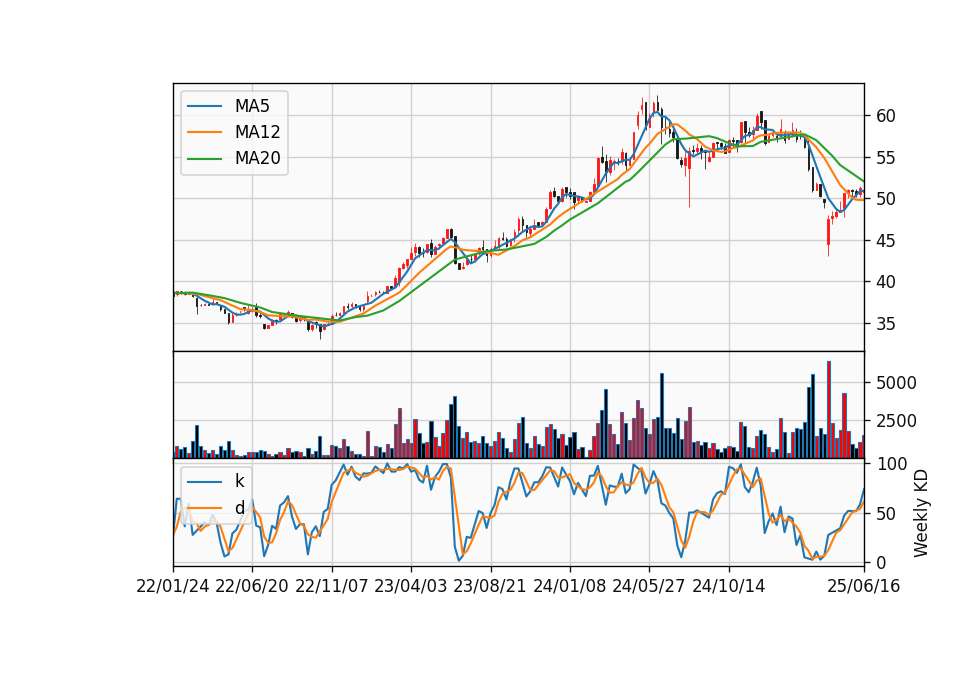Click the 24/05/27 date axis label
This screenshot has width=960, height=690.
[649, 586]
